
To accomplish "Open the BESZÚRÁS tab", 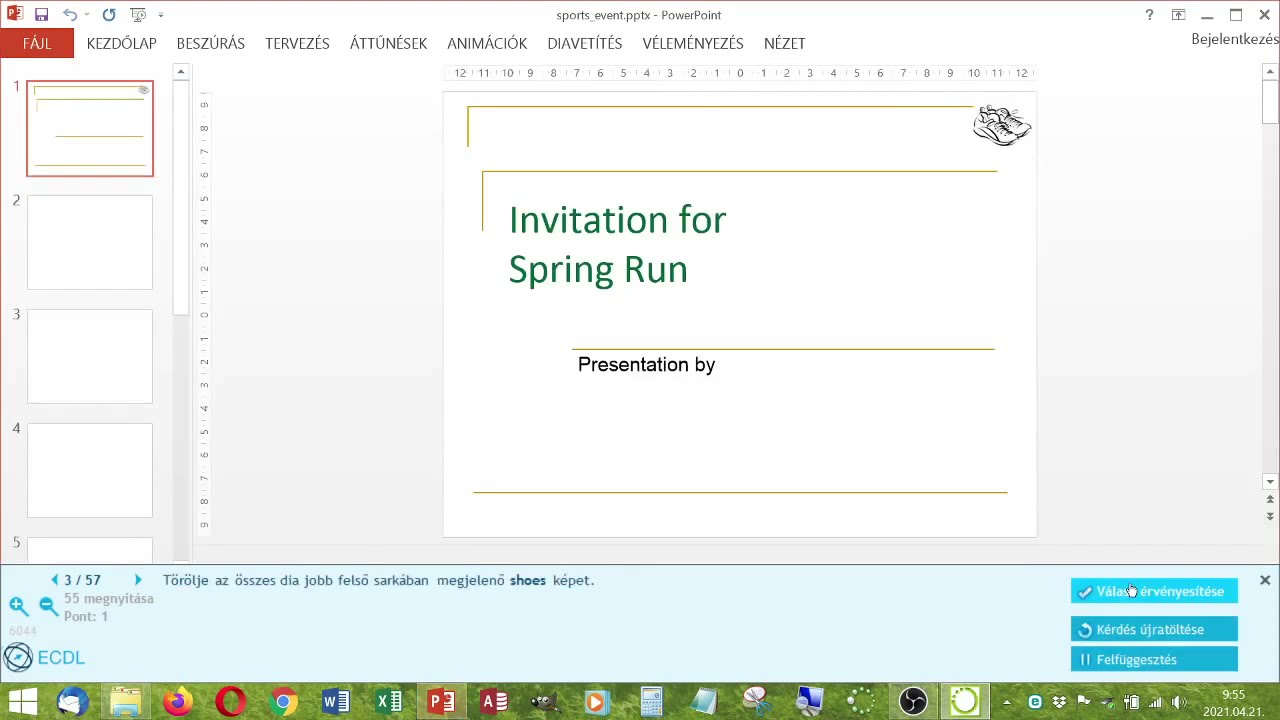I will [211, 44].
